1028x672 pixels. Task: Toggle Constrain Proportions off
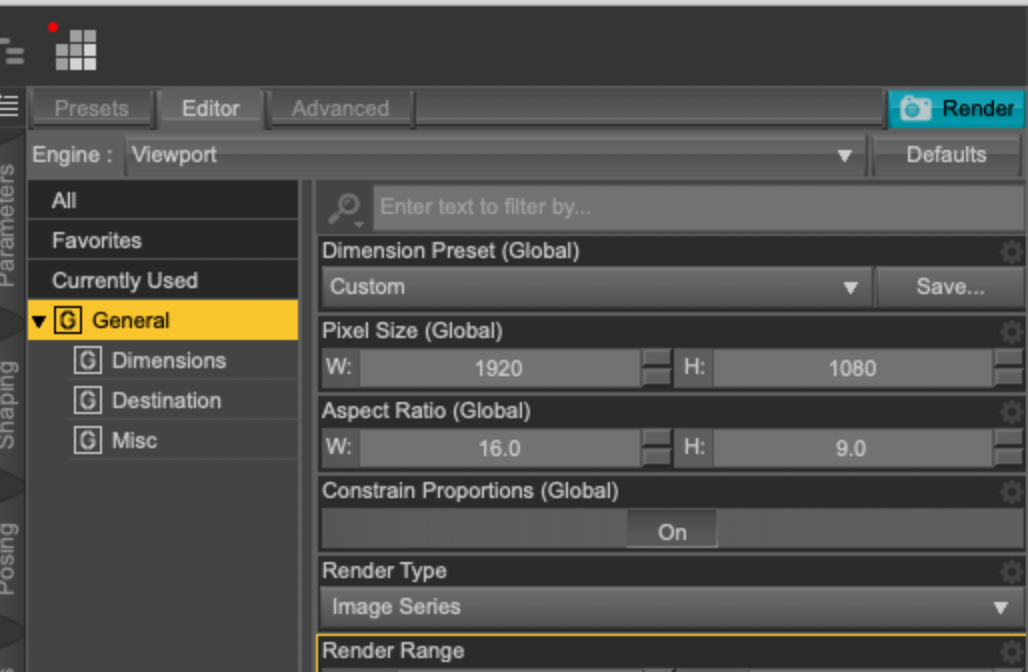point(671,529)
